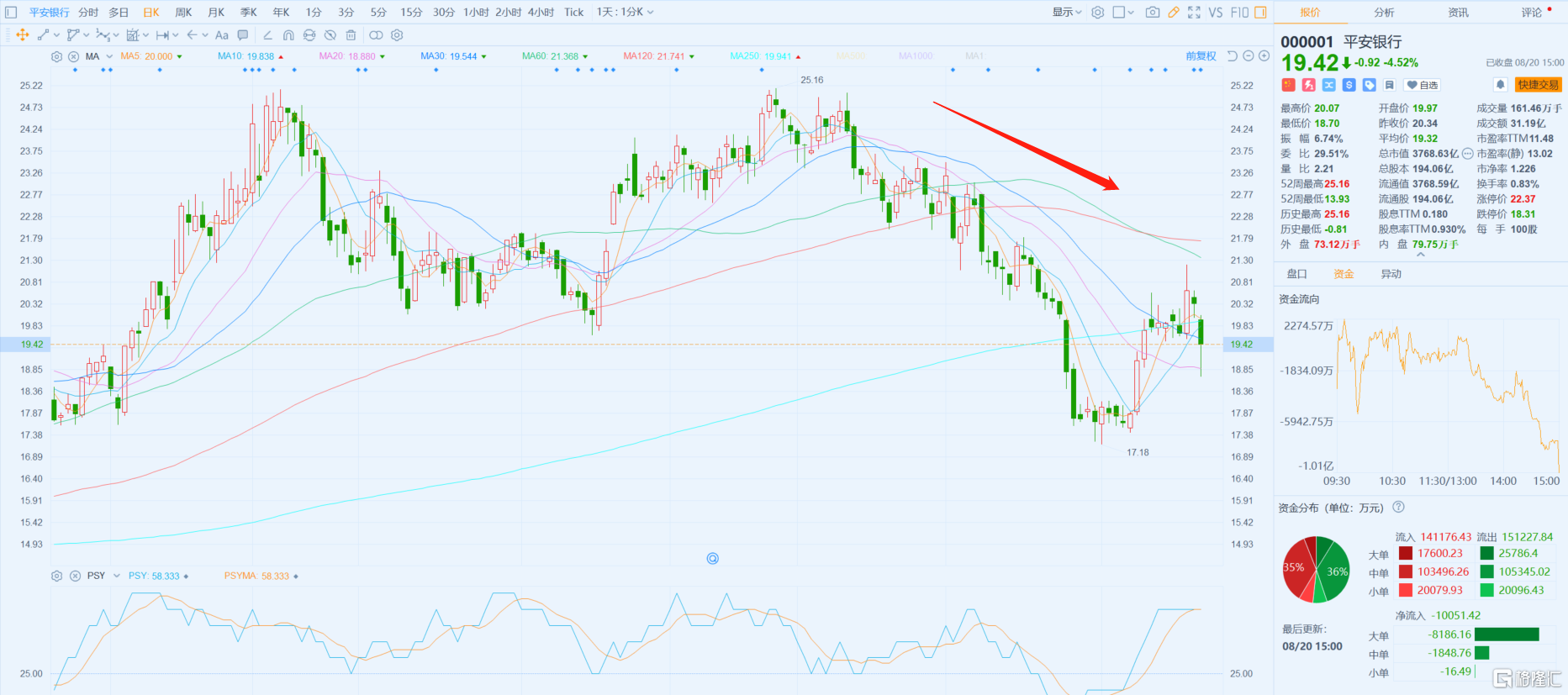1568x695 pixels.
Task: Enter fullscreen chart mode
Action: (1194, 12)
